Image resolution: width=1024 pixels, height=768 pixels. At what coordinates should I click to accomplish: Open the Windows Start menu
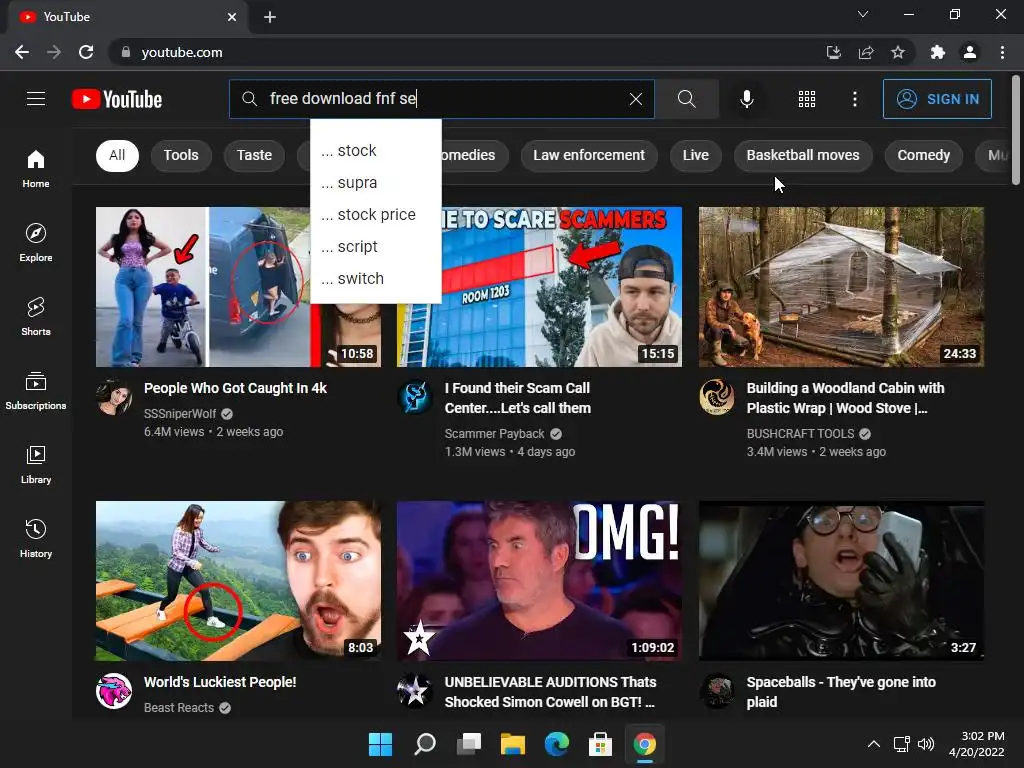380,744
